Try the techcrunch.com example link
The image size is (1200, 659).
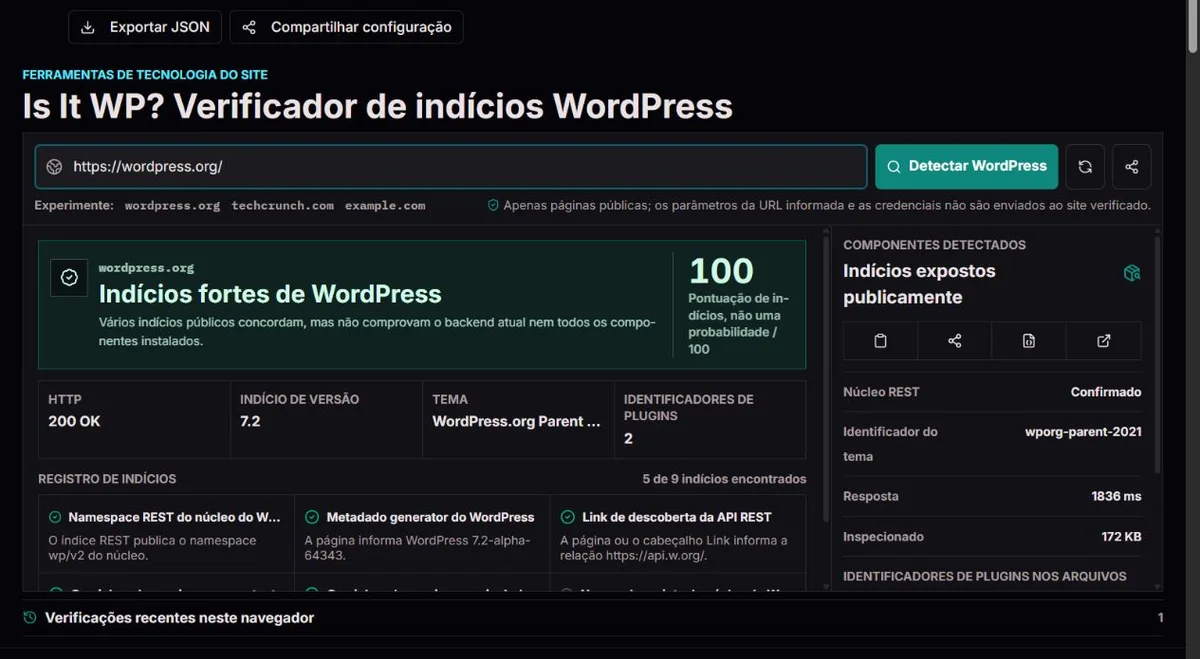click(x=283, y=205)
